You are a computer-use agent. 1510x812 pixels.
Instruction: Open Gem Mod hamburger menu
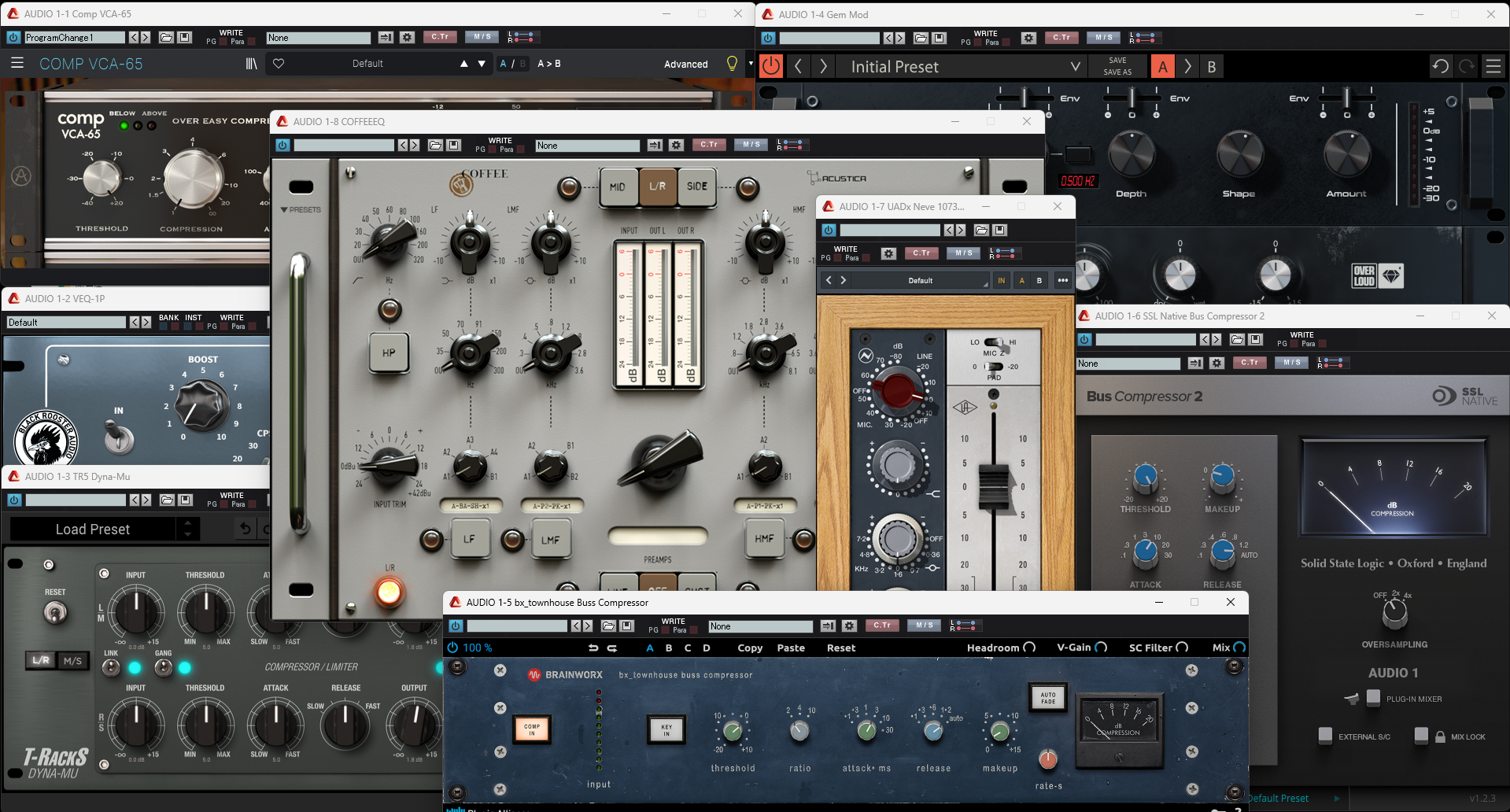[1493, 67]
